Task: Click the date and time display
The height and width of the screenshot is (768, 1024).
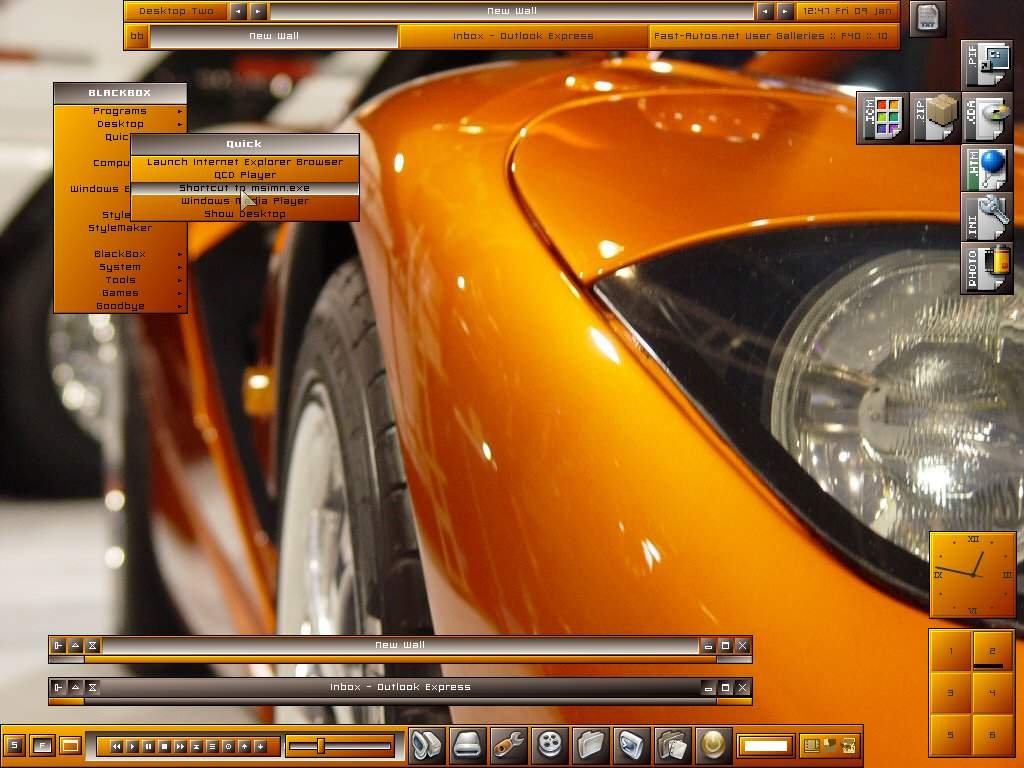Action: 846,11
